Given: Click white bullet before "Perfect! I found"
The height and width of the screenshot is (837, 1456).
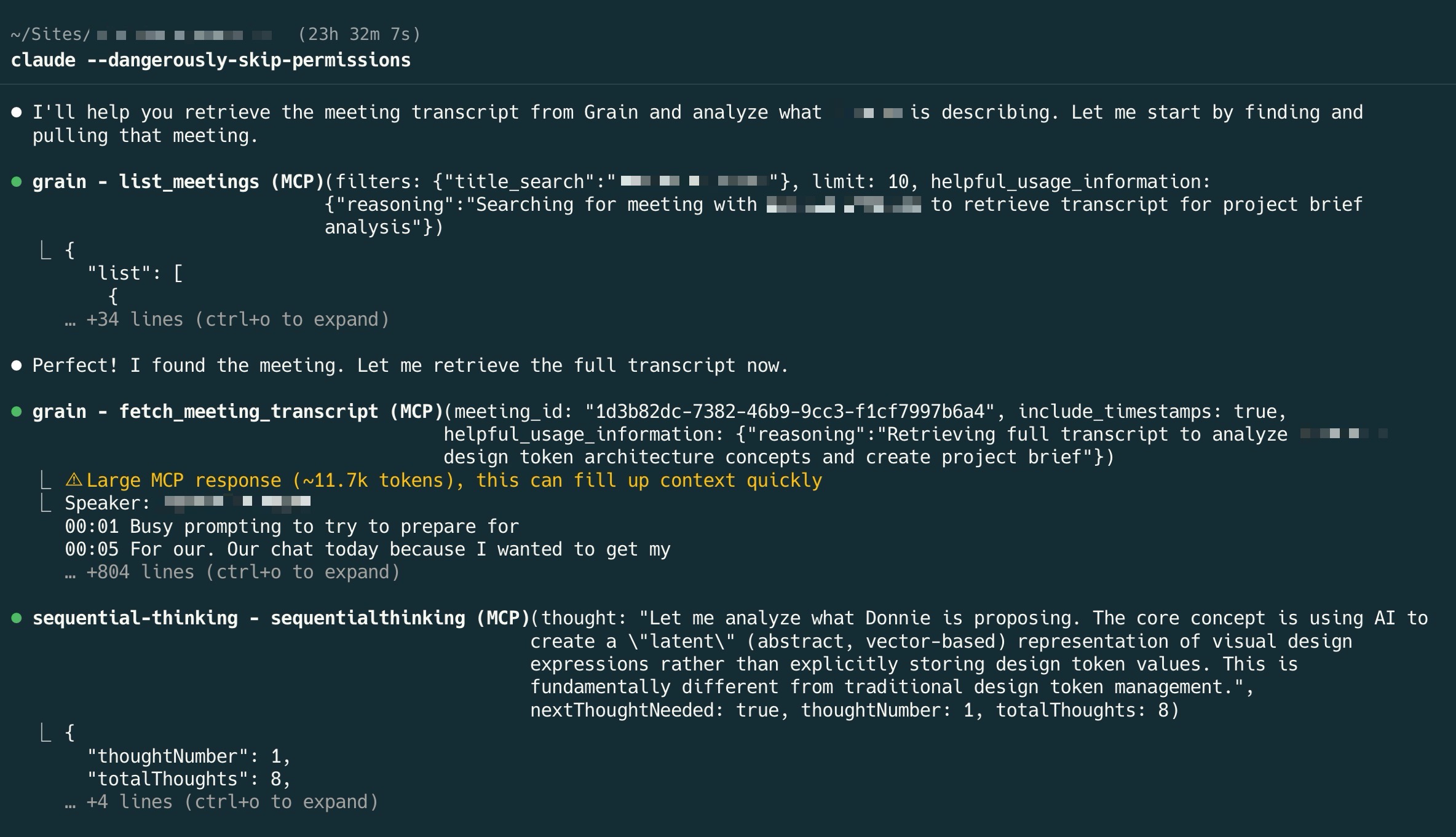Looking at the screenshot, I should pyautogui.click(x=17, y=366).
